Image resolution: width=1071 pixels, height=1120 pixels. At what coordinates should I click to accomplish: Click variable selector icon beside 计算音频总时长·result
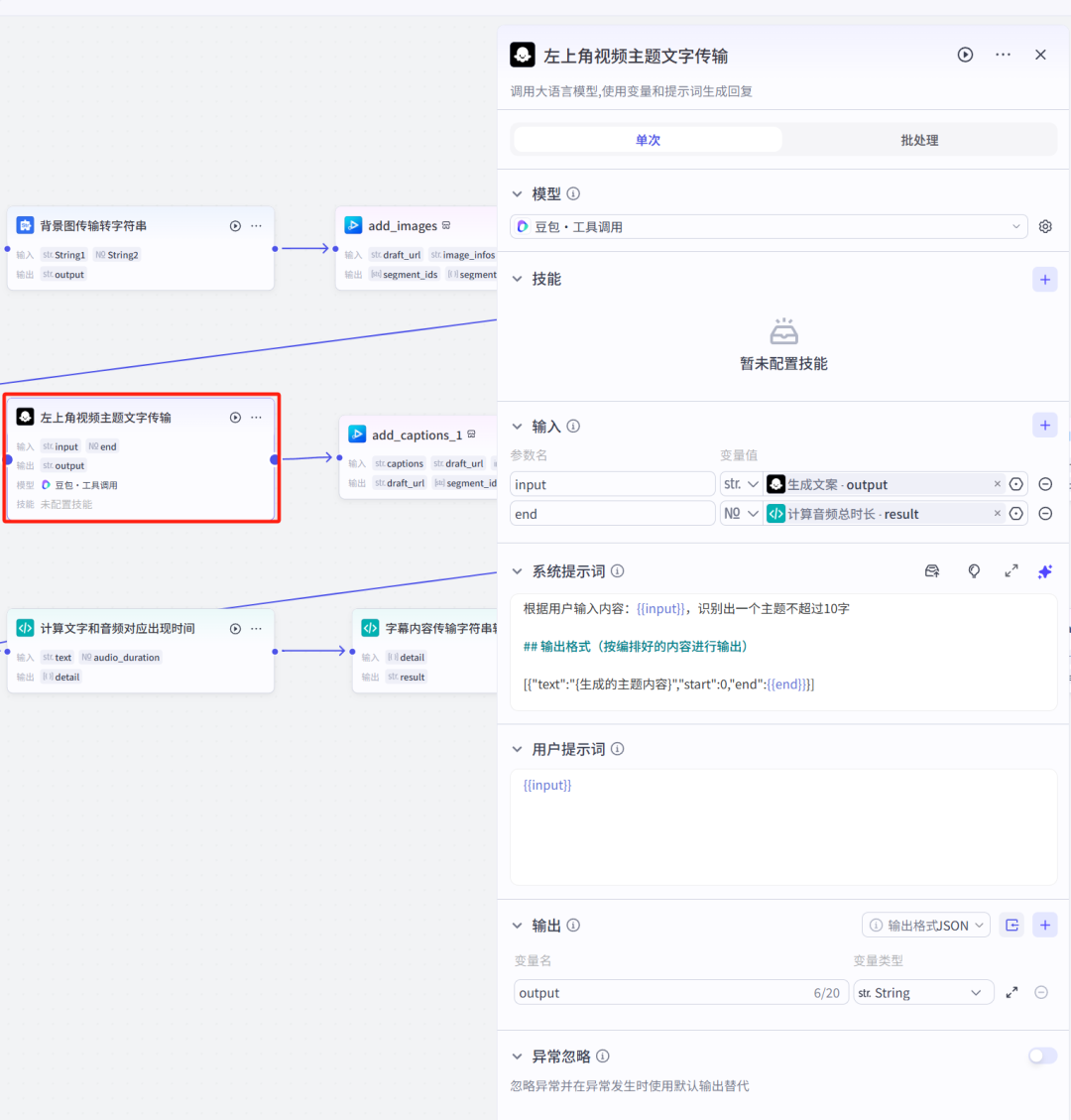point(1015,513)
